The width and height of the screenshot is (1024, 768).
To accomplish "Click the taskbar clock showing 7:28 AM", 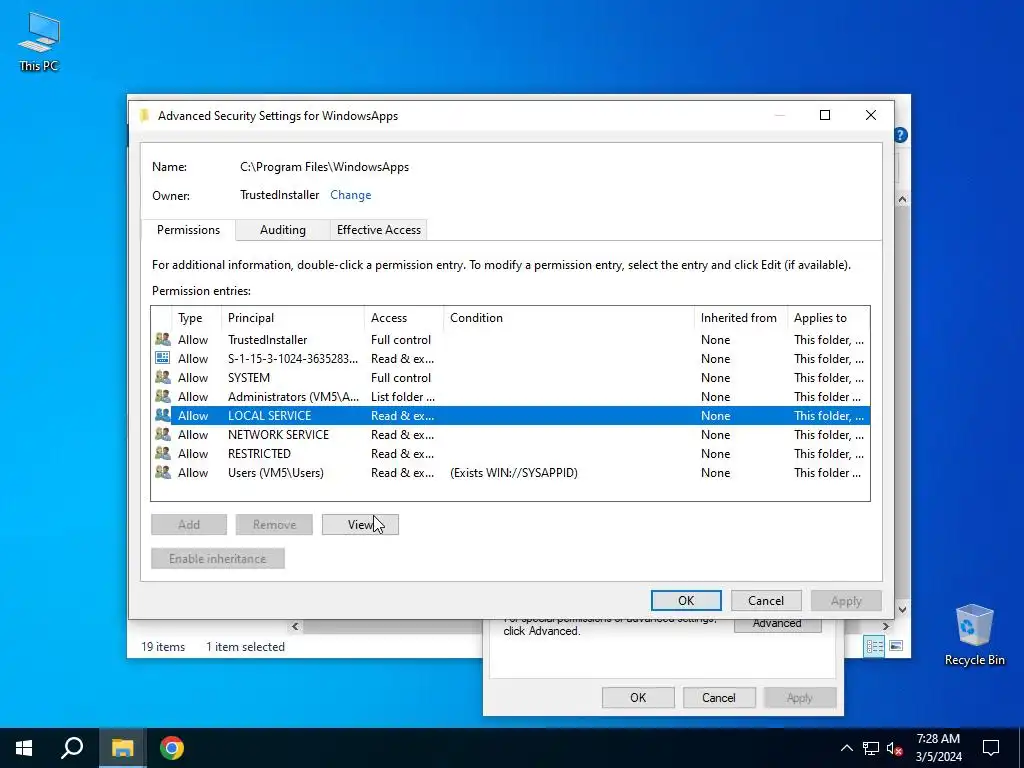I will 938,748.
